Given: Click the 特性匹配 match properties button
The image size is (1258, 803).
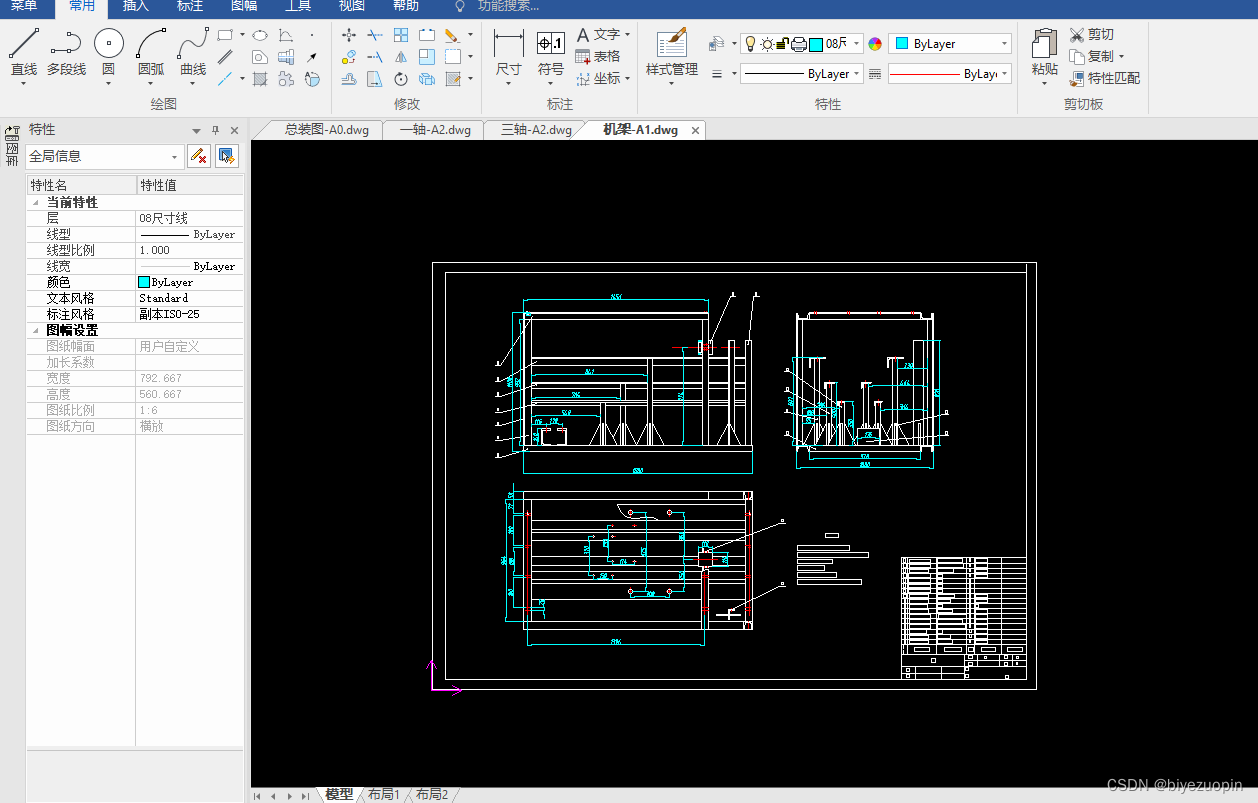Looking at the screenshot, I should 1104,78.
